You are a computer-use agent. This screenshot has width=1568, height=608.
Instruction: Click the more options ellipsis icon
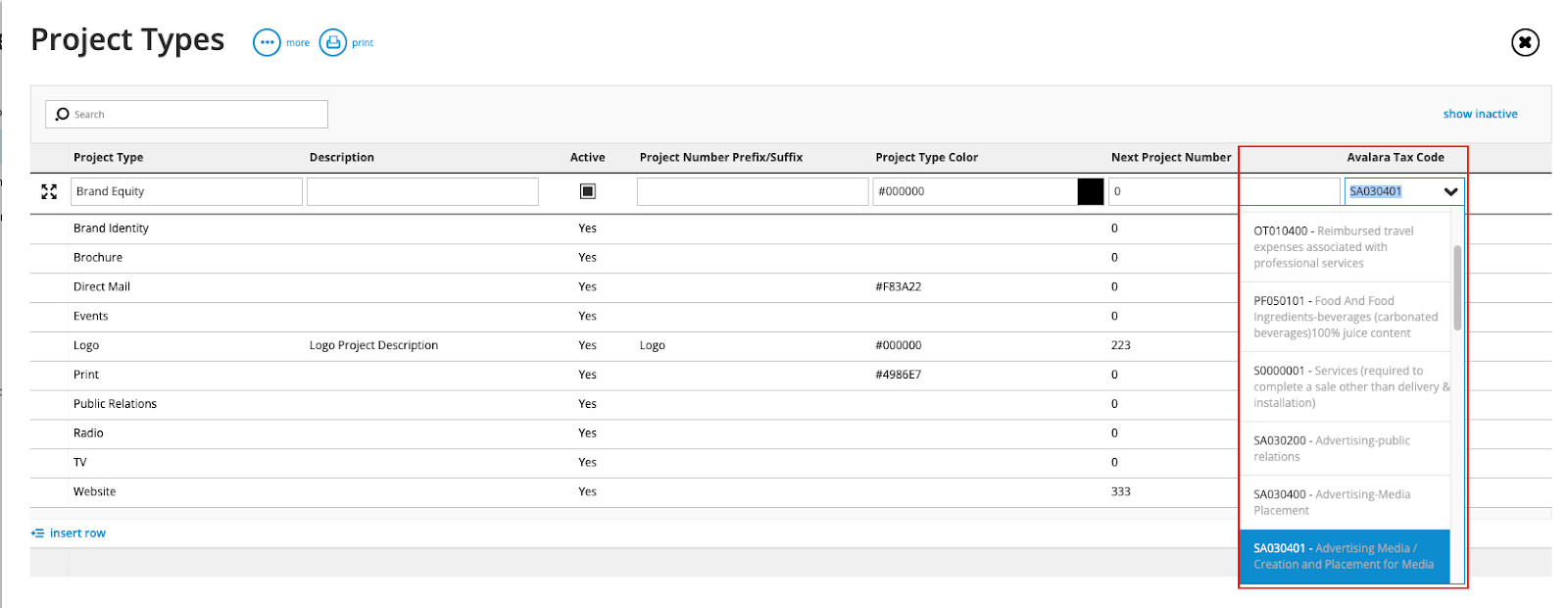coord(267,42)
